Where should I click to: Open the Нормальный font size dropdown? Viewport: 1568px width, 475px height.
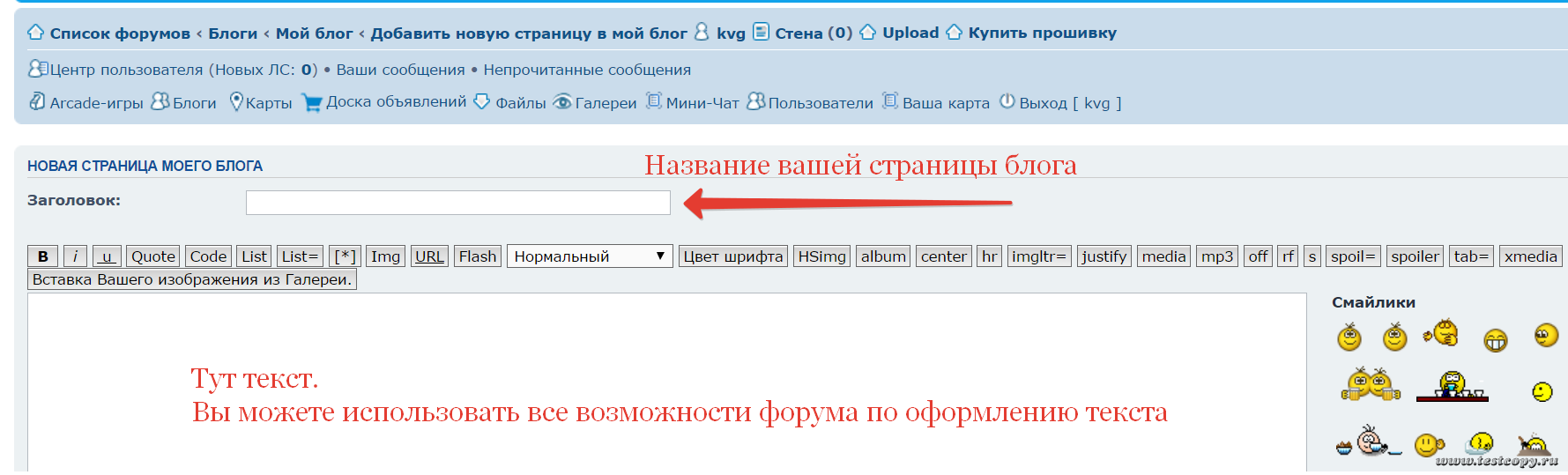click(x=590, y=256)
